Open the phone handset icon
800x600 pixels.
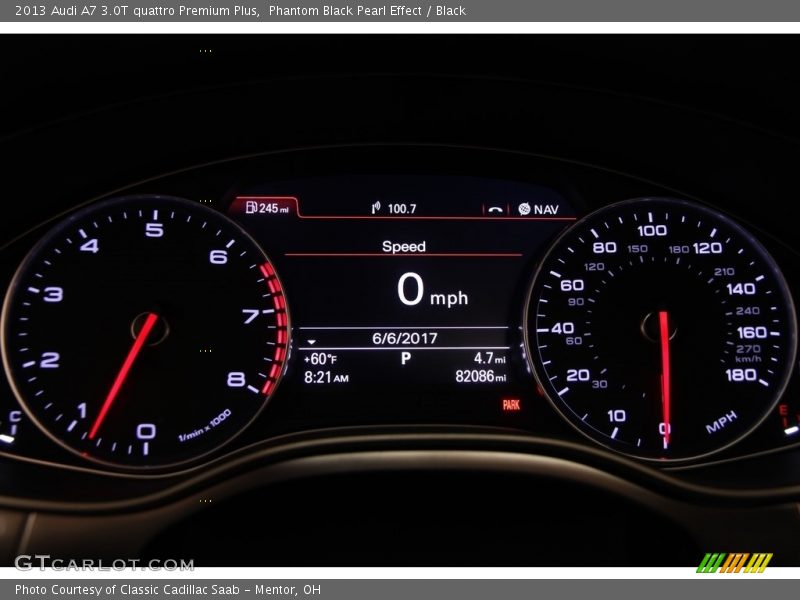click(x=495, y=207)
